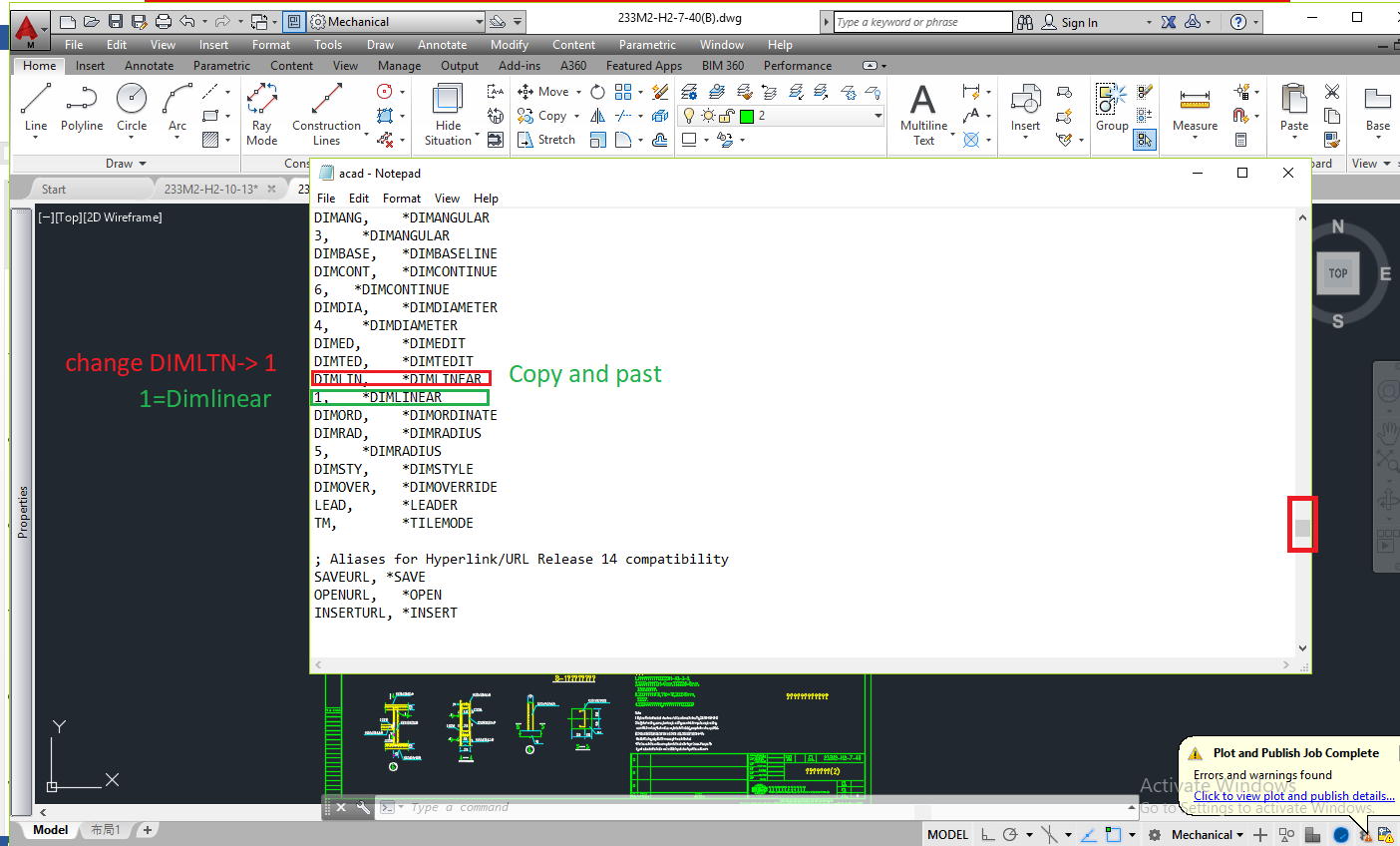This screenshot has height=846, width=1400.
Task: Switch to the Annotate ribbon tab
Action: [x=149, y=65]
